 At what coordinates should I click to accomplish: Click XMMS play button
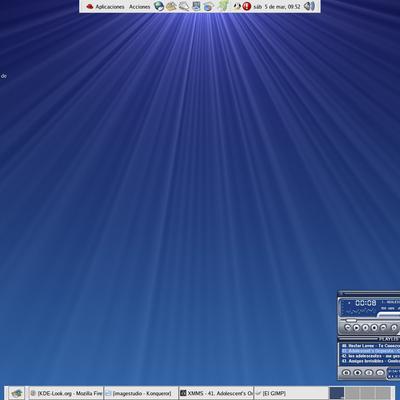point(356,328)
